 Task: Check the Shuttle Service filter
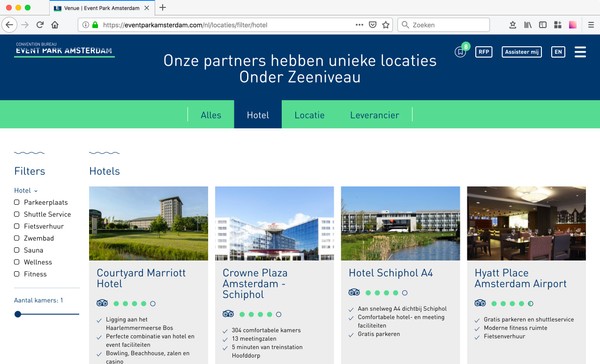coord(17,214)
